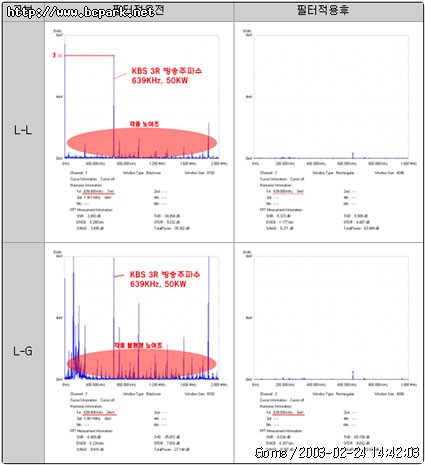Click the KBS 3R 639KHz annotation in L-L chart

(x=166, y=76)
